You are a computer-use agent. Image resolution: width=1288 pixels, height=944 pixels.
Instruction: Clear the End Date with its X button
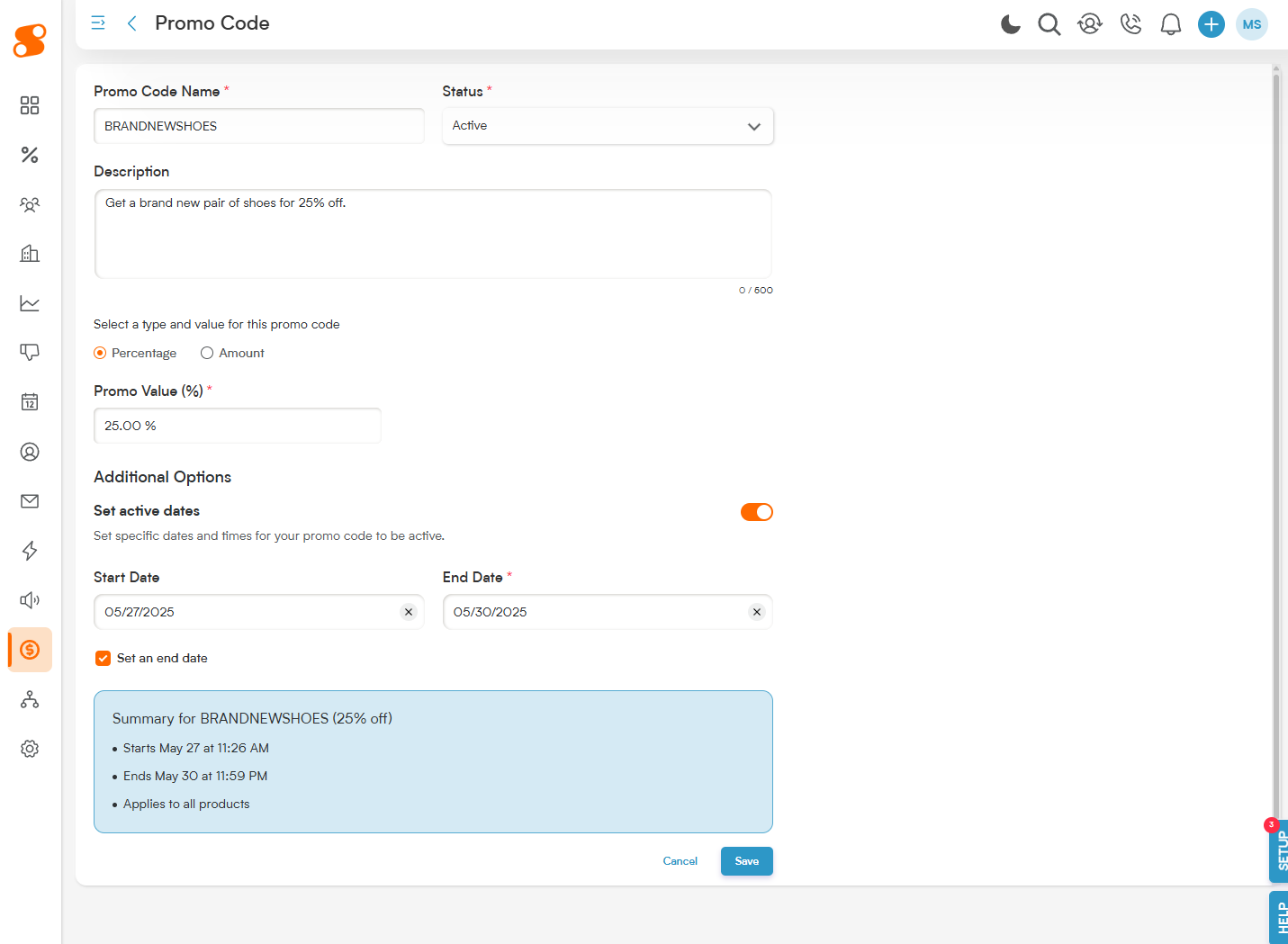tap(757, 612)
